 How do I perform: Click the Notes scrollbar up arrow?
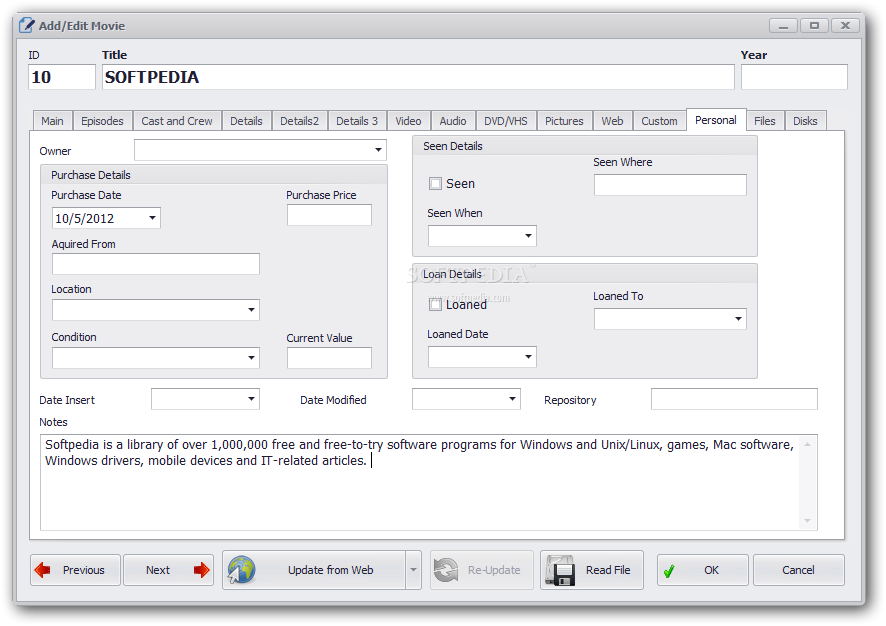pyautogui.click(x=808, y=444)
